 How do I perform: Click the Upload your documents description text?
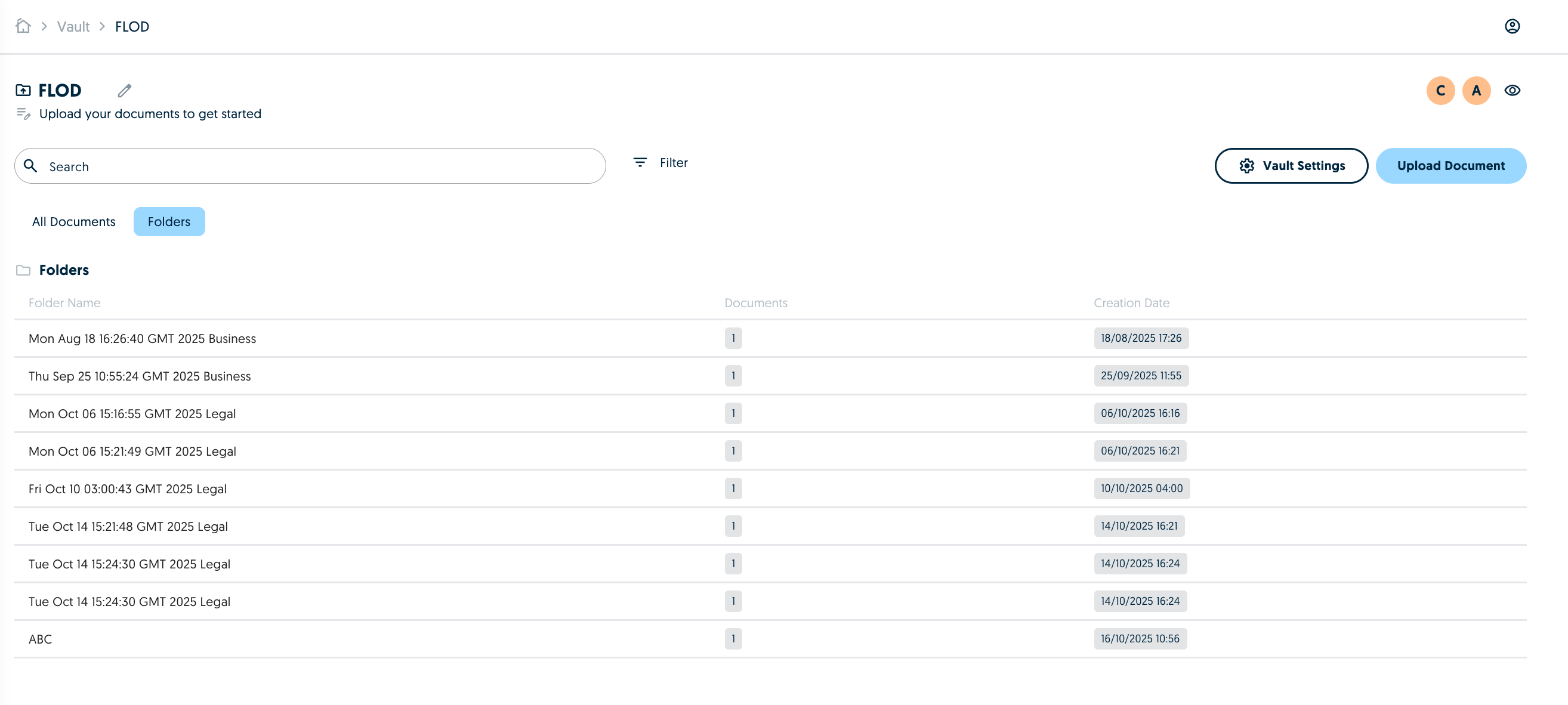click(x=150, y=114)
